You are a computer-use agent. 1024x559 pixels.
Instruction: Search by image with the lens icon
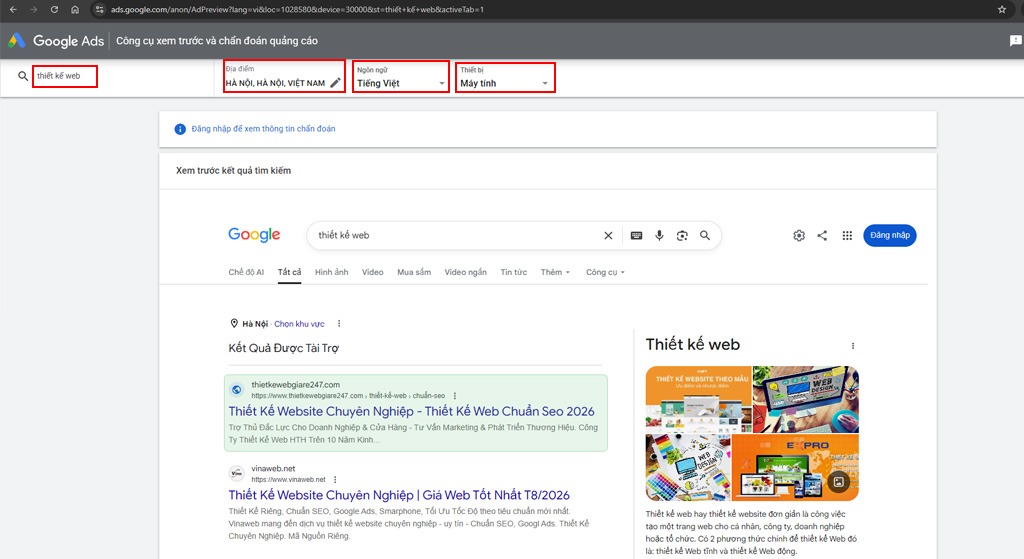(682, 236)
